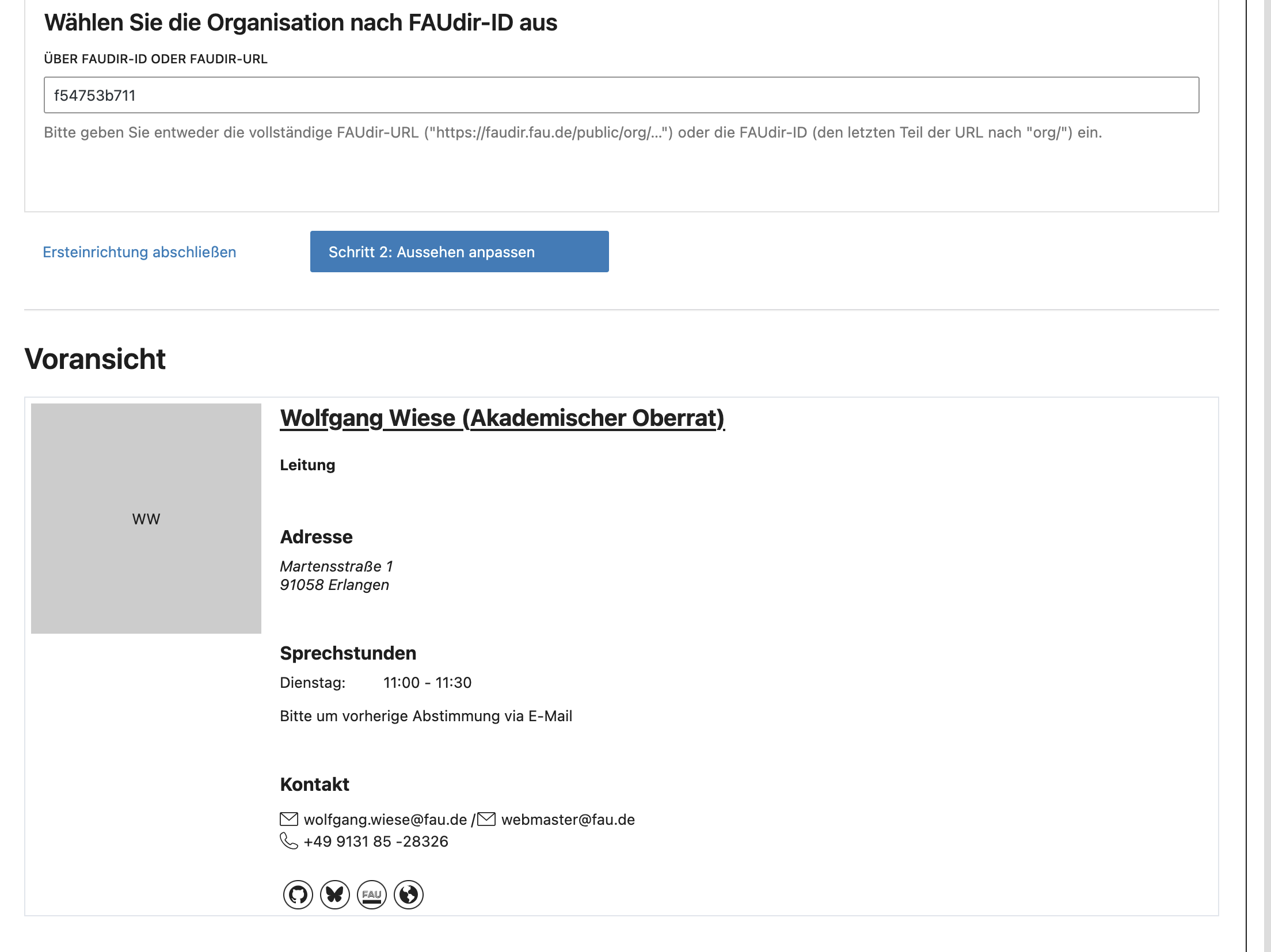Viewport: 1271px width, 952px height.
Task: Click the FAUdir-URL help text below input
Action: [573, 133]
